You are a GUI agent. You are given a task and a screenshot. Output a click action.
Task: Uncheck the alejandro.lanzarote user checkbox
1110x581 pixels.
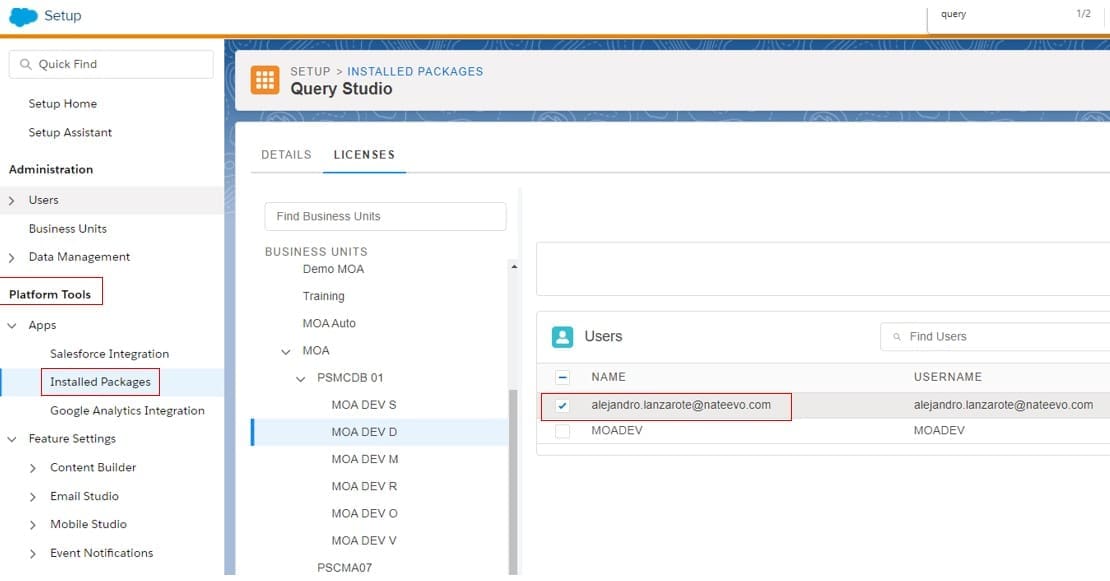click(x=562, y=406)
